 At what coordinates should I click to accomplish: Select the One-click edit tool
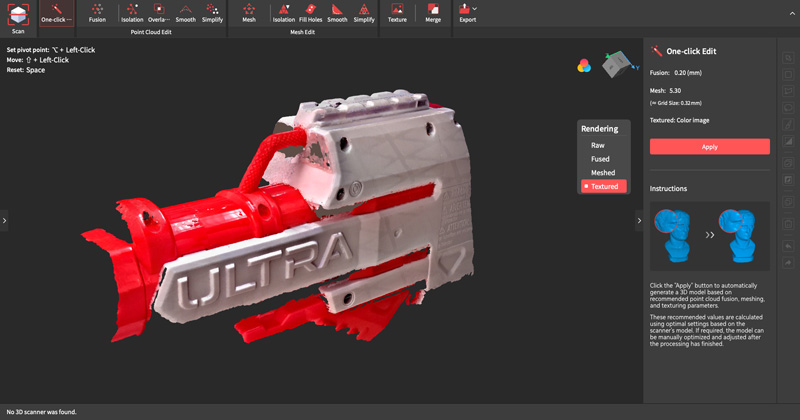tap(56, 14)
